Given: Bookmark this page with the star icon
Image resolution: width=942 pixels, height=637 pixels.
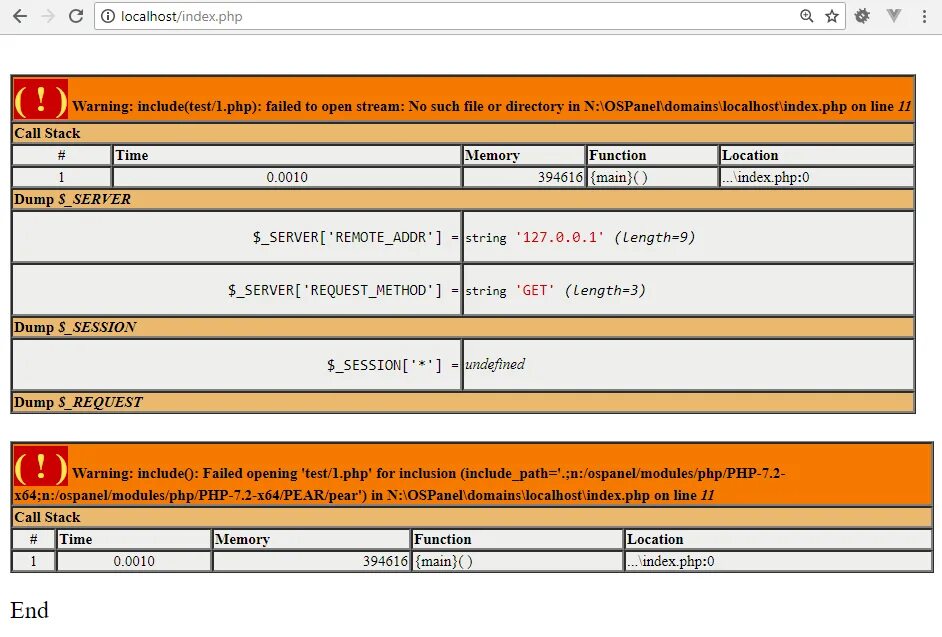Looking at the screenshot, I should tap(832, 16).
